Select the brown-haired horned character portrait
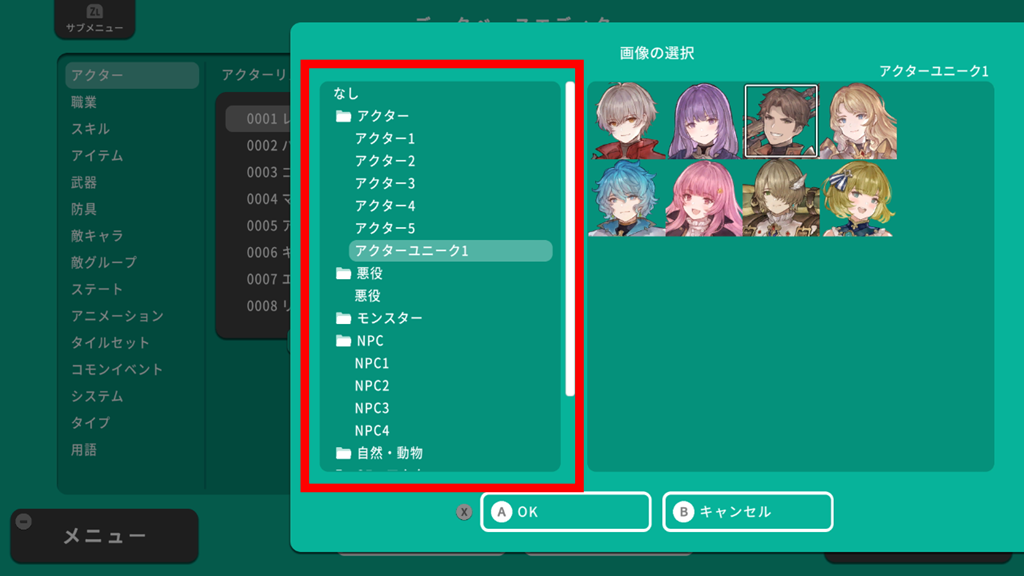This screenshot has height=576, width=1024. coord(781,199)
